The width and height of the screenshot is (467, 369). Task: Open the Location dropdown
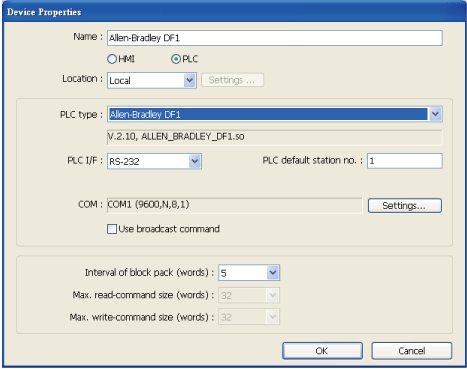click(152, 80)
